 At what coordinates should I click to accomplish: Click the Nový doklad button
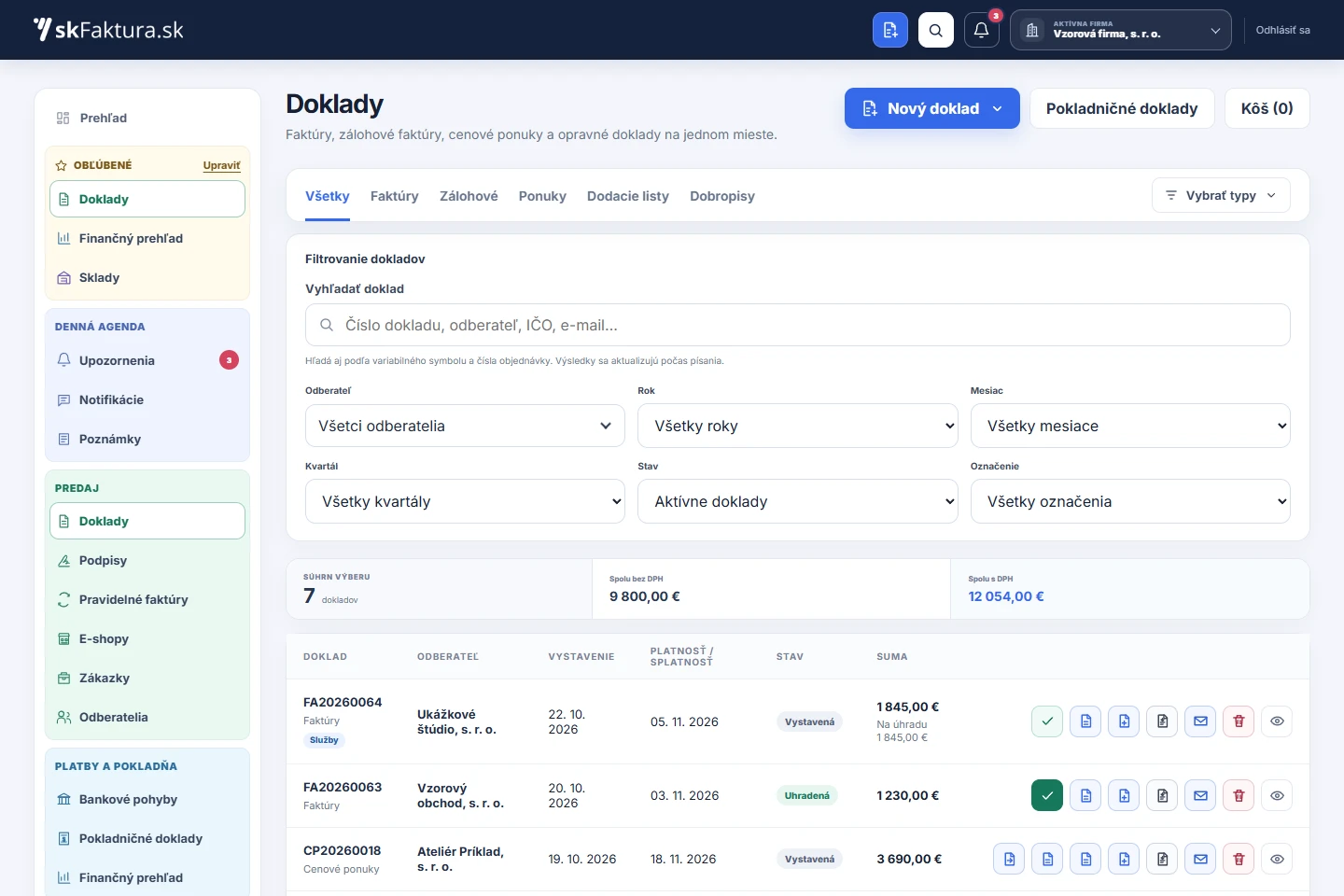click(x=932, y=108)
